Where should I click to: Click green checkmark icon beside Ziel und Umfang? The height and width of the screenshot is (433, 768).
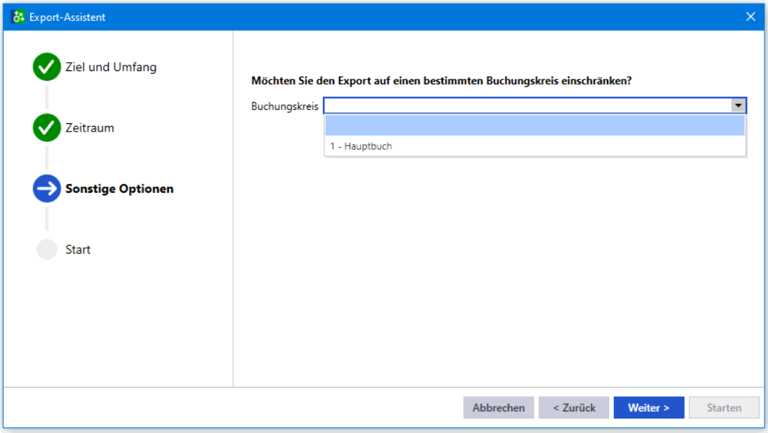pyautogui.click(x=47, y=67)
